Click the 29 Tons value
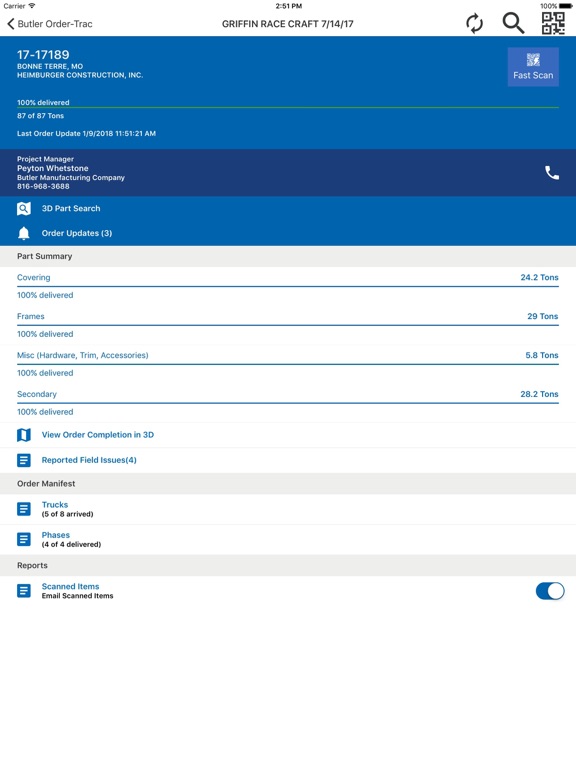576x768 pixels. click(x=543, y=316)
